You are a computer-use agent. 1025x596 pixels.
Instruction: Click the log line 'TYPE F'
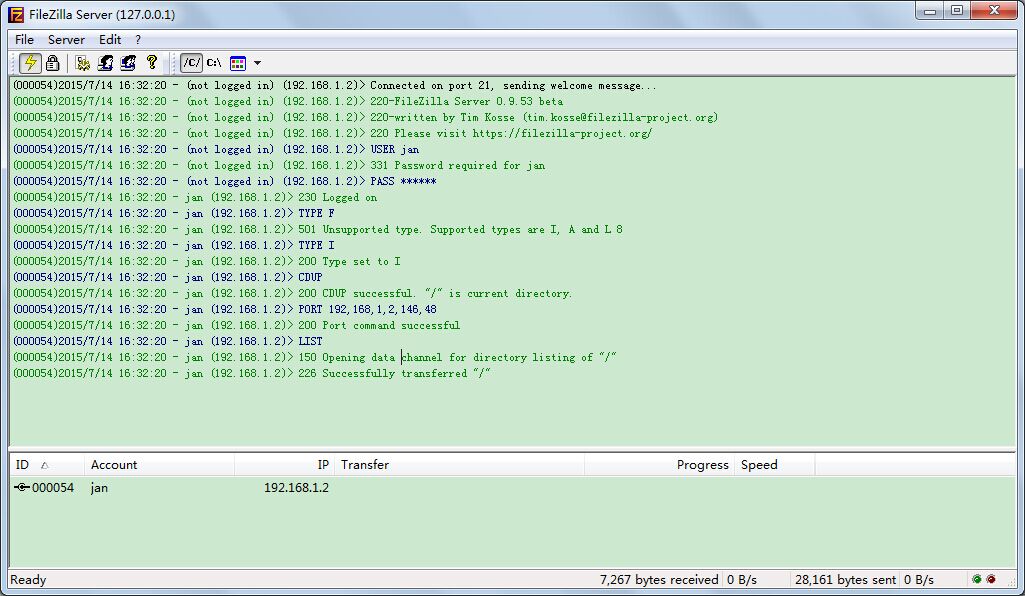[174, 213]
